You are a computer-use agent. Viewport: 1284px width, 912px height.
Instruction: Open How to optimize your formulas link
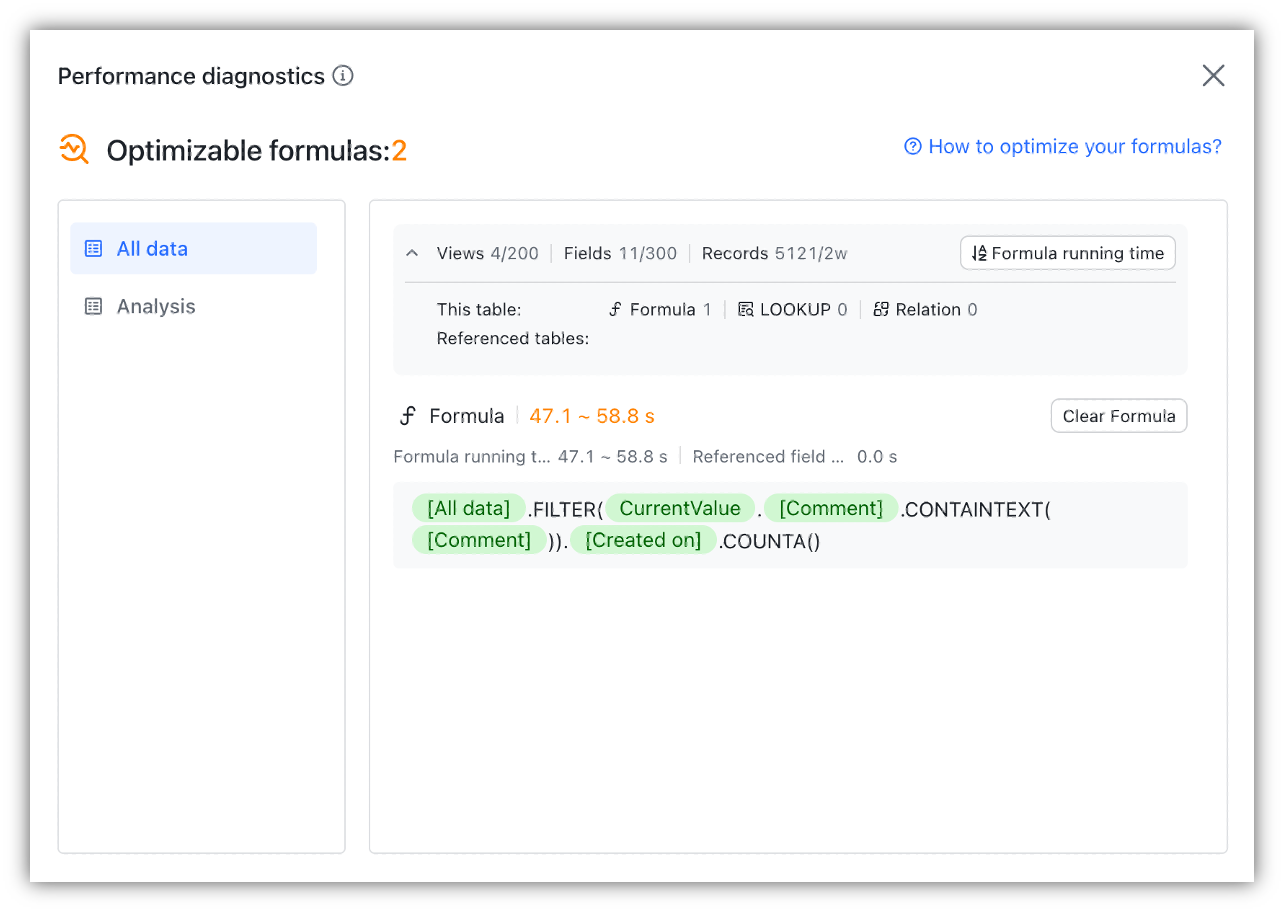(x=1074, y=146)
